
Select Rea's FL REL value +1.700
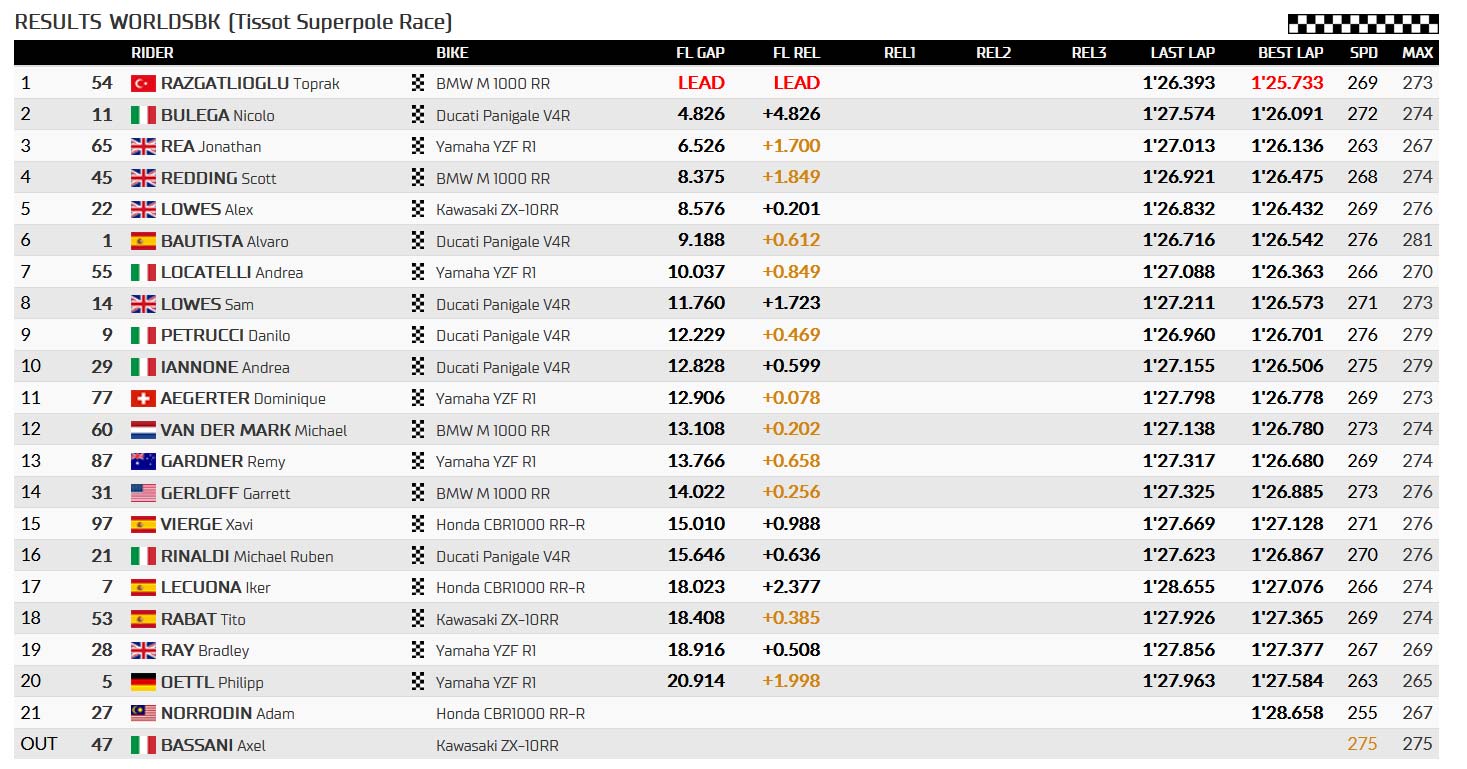click(x=791, y=146)
